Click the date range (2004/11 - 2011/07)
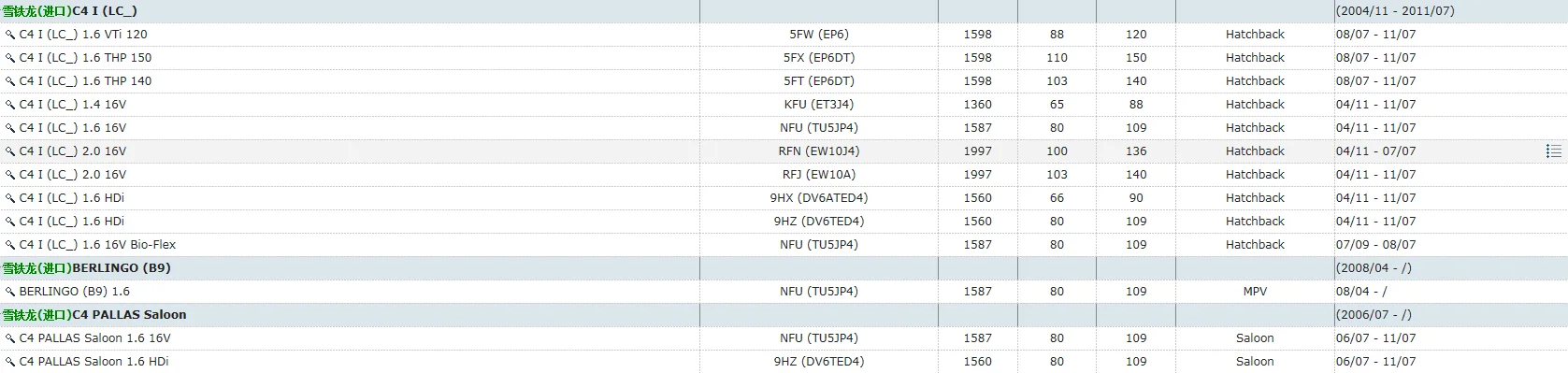The width and height of the screenshot is (1568, 373). [1395, 11]
